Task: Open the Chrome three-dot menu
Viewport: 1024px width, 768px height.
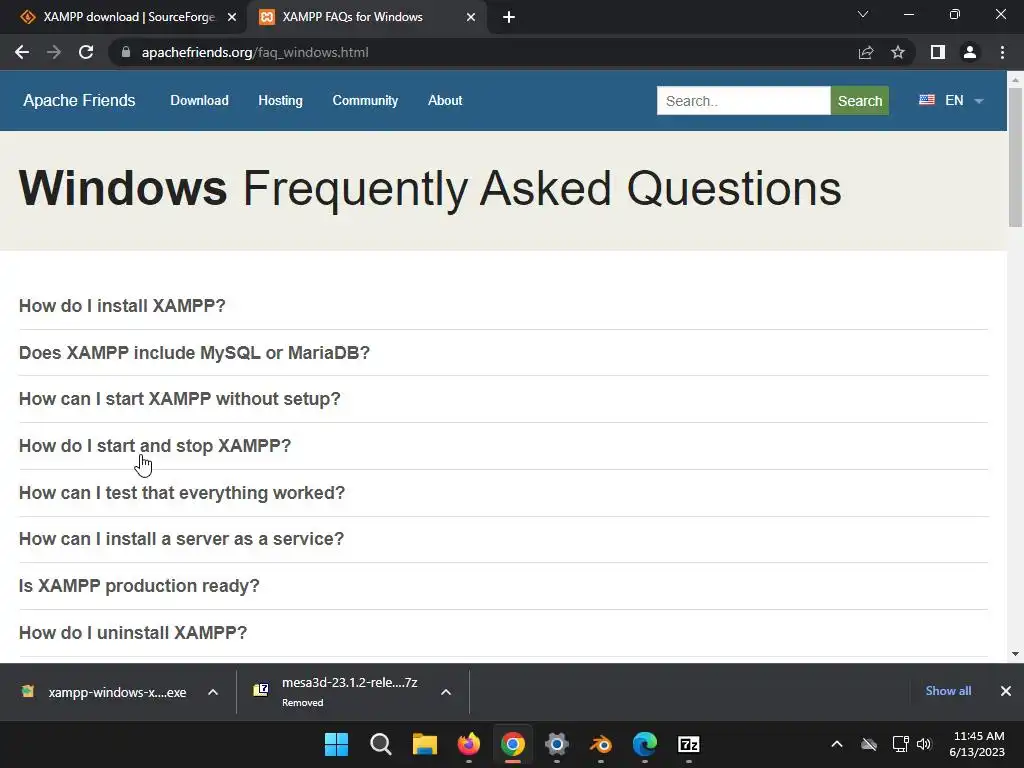Action: pyautogui.click(x=1002, y=52)
